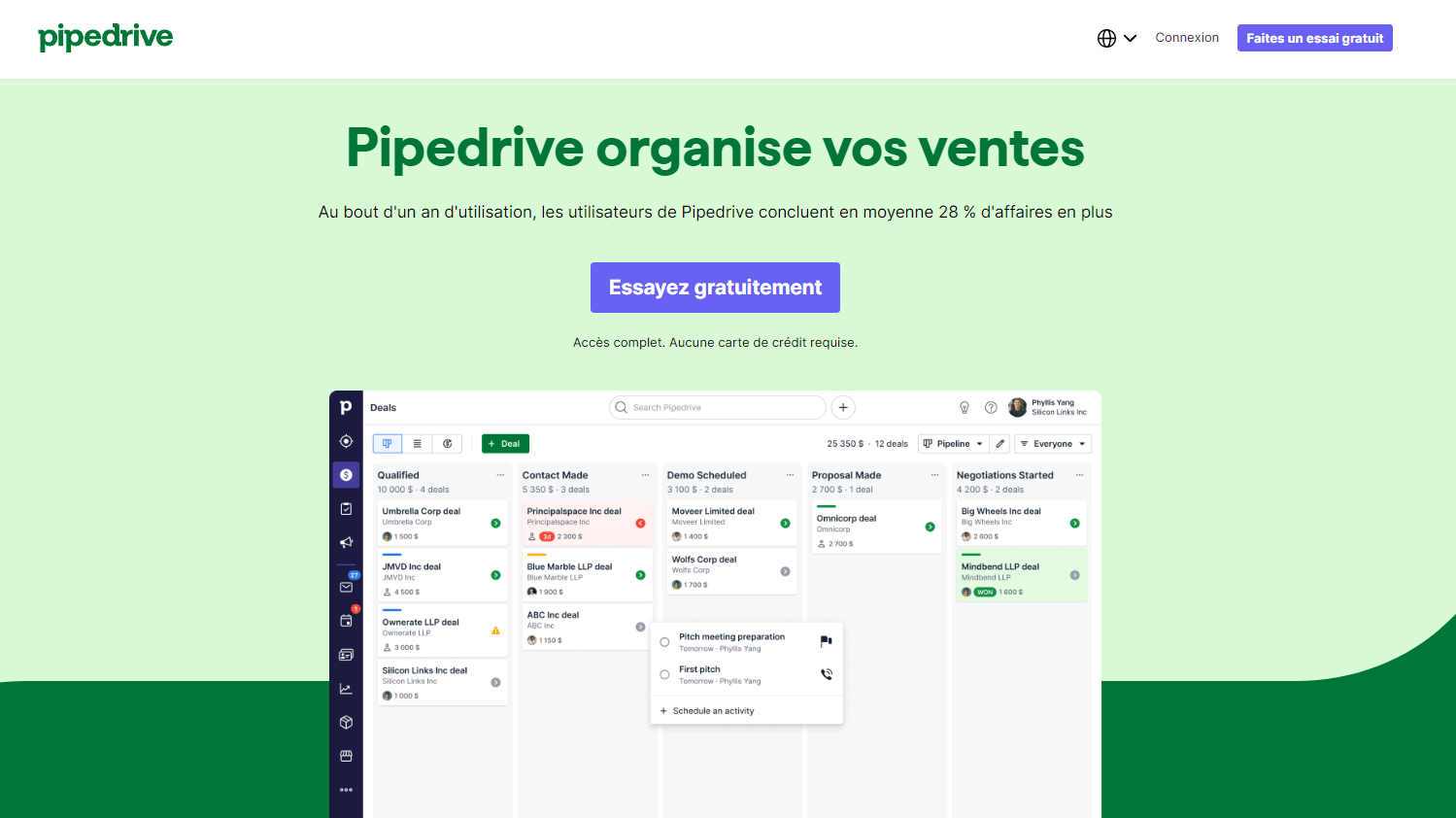Viewport: 1456px width, 818px height.
Task: Open the Insights chart icon in sidebar
Action: coord(346,689)
